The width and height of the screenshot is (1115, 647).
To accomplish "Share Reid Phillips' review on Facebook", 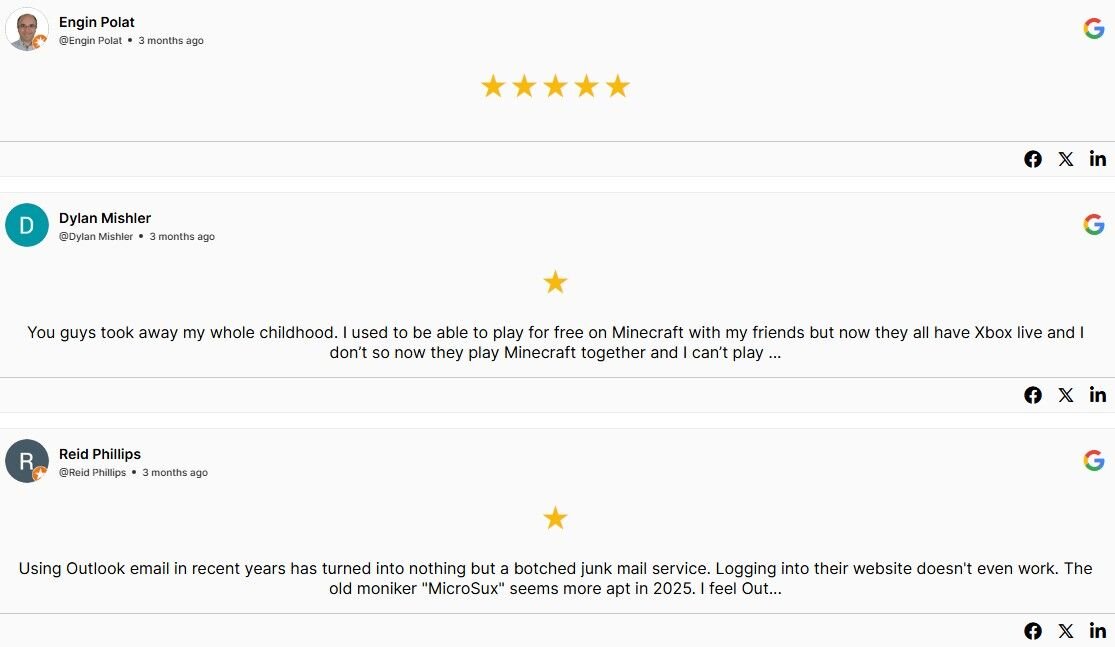I will (1033, 630).
